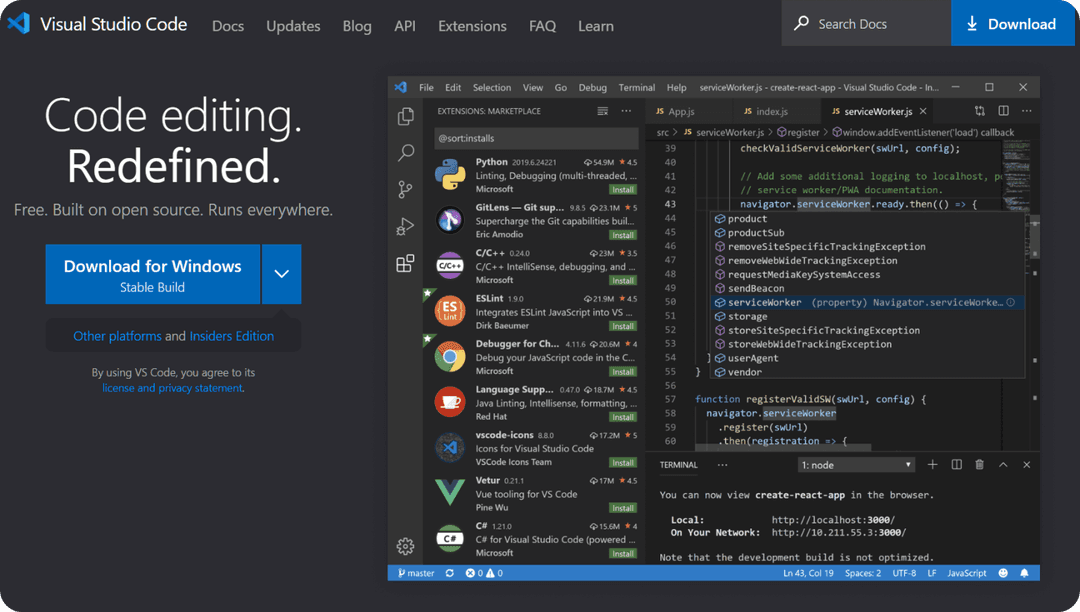Kill terminal with trash icon
This screenshot has width=1080, height=612.
click(979, 465)
